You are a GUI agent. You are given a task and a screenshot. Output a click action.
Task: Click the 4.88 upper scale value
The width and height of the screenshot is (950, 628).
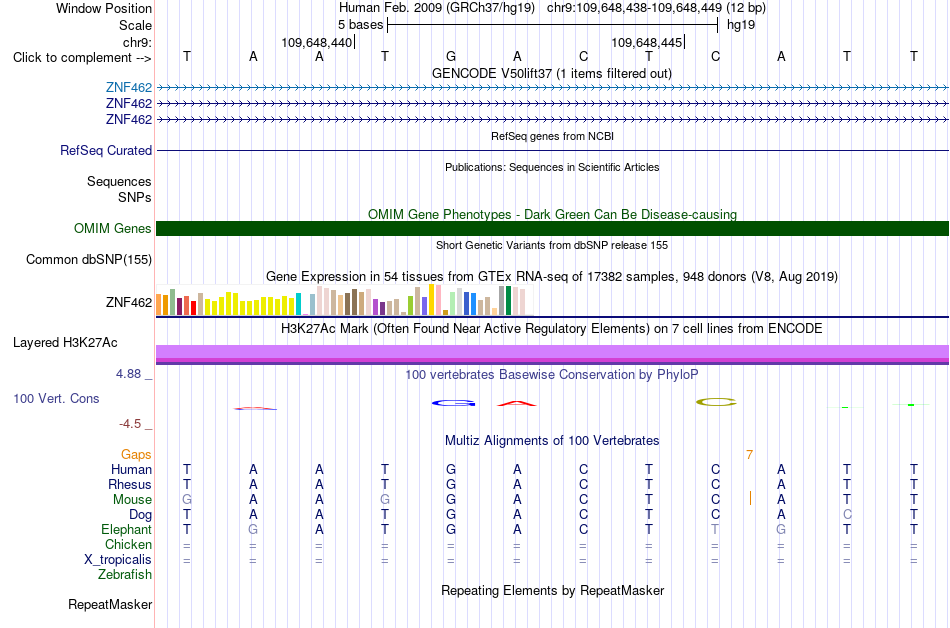(x=128, y=374)
